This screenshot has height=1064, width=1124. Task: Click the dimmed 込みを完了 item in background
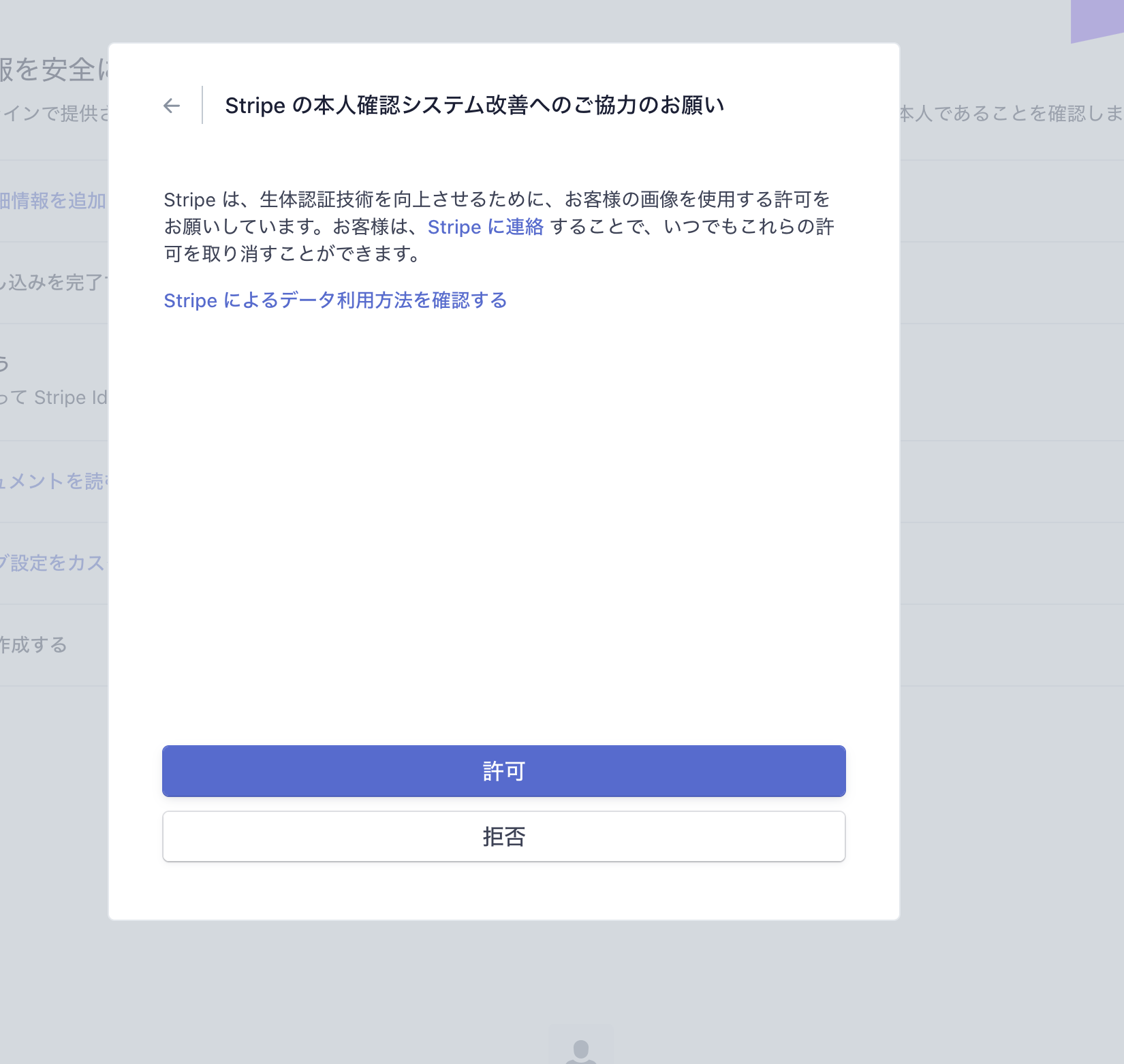coord(53,283)
